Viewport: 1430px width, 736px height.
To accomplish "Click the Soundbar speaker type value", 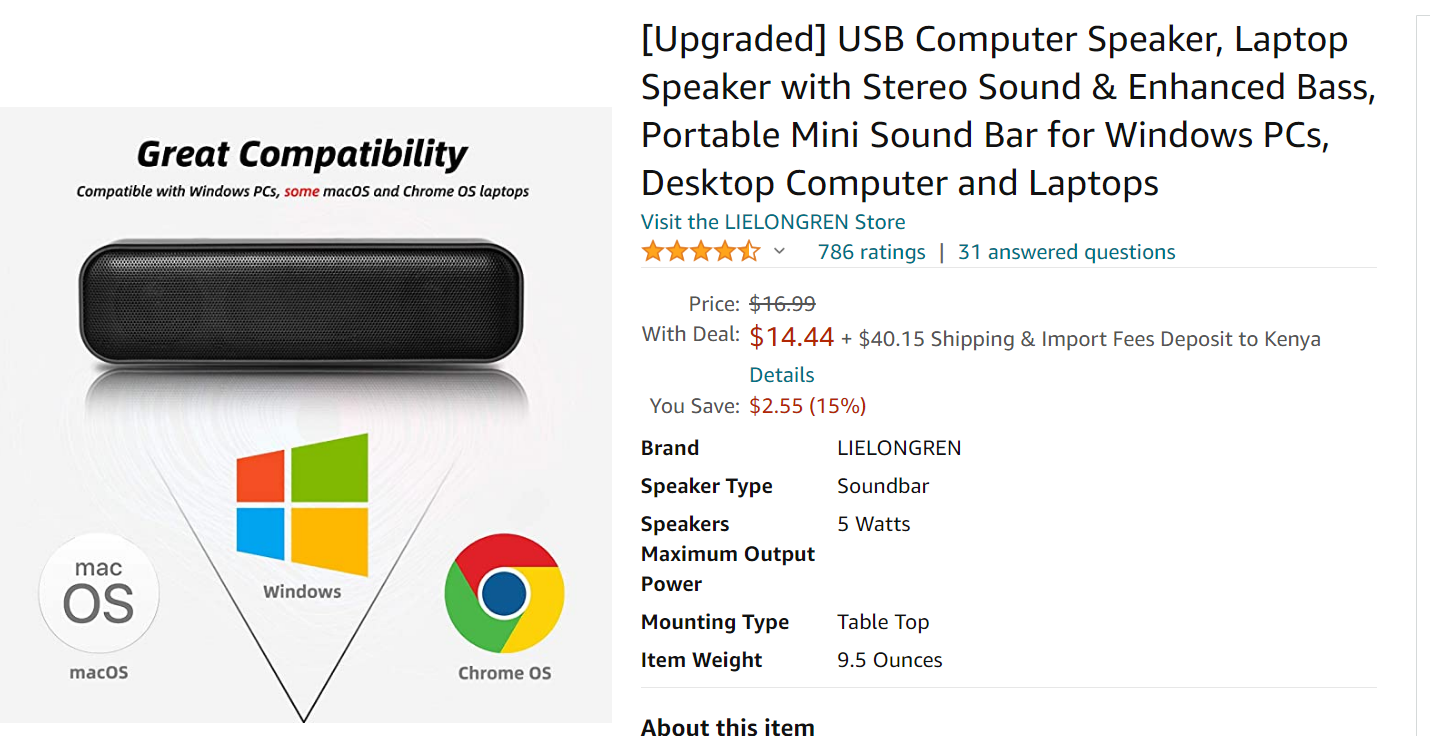I will click(x=883, y=486).
